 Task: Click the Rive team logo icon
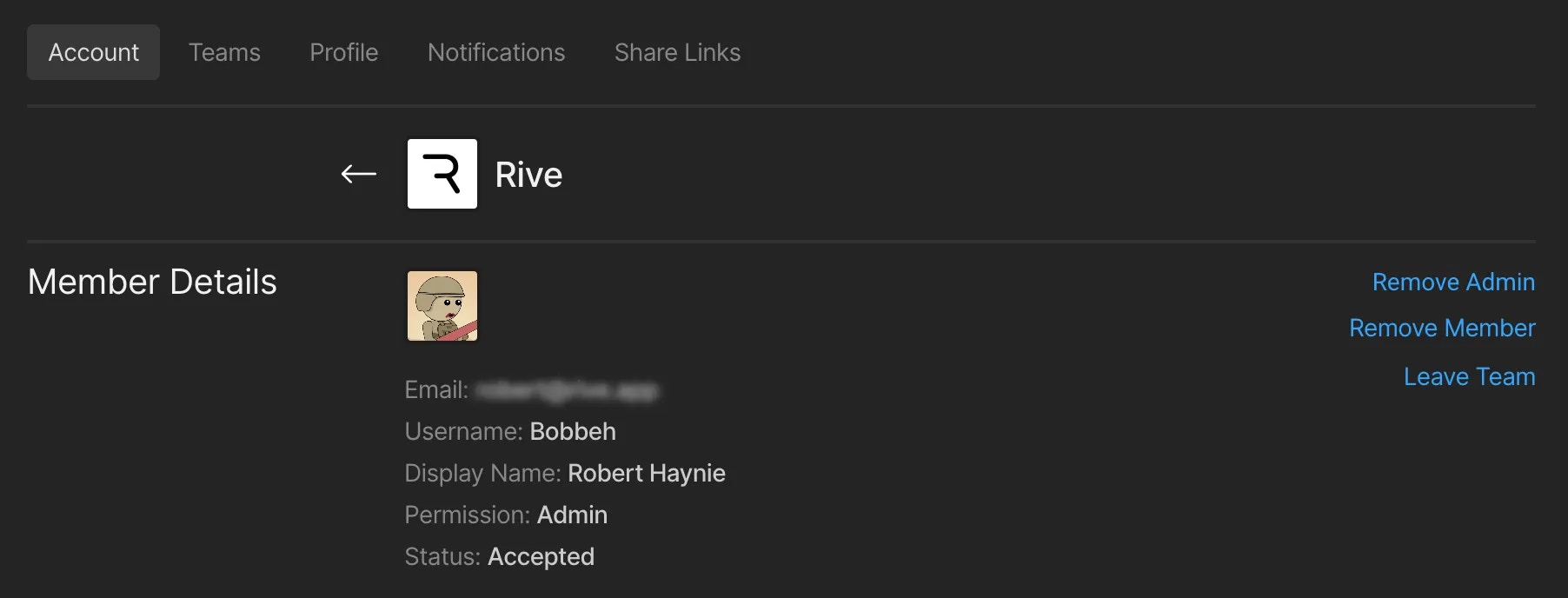tap(442, 174)
